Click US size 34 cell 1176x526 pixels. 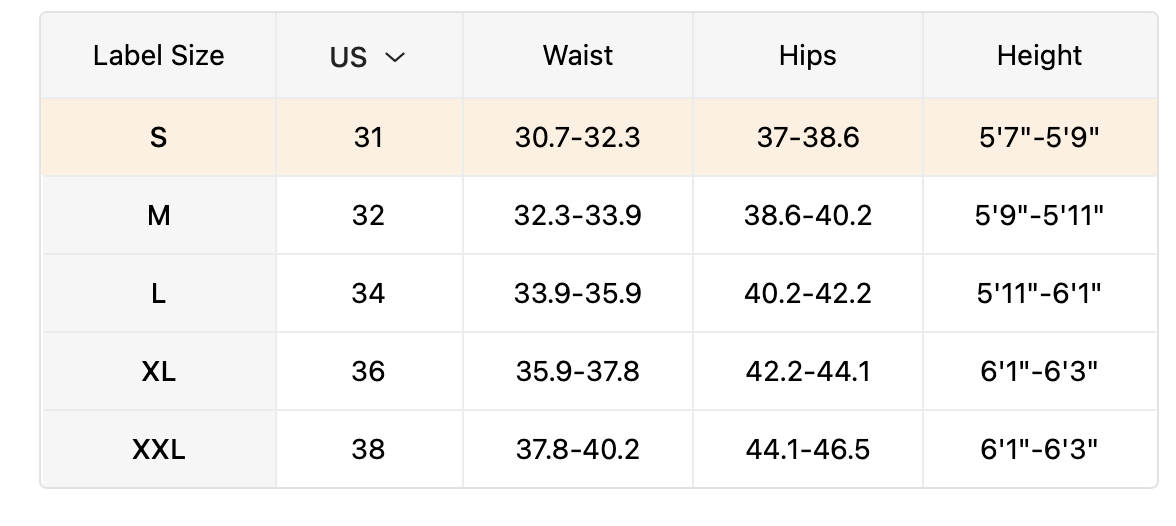click(368, 293)
